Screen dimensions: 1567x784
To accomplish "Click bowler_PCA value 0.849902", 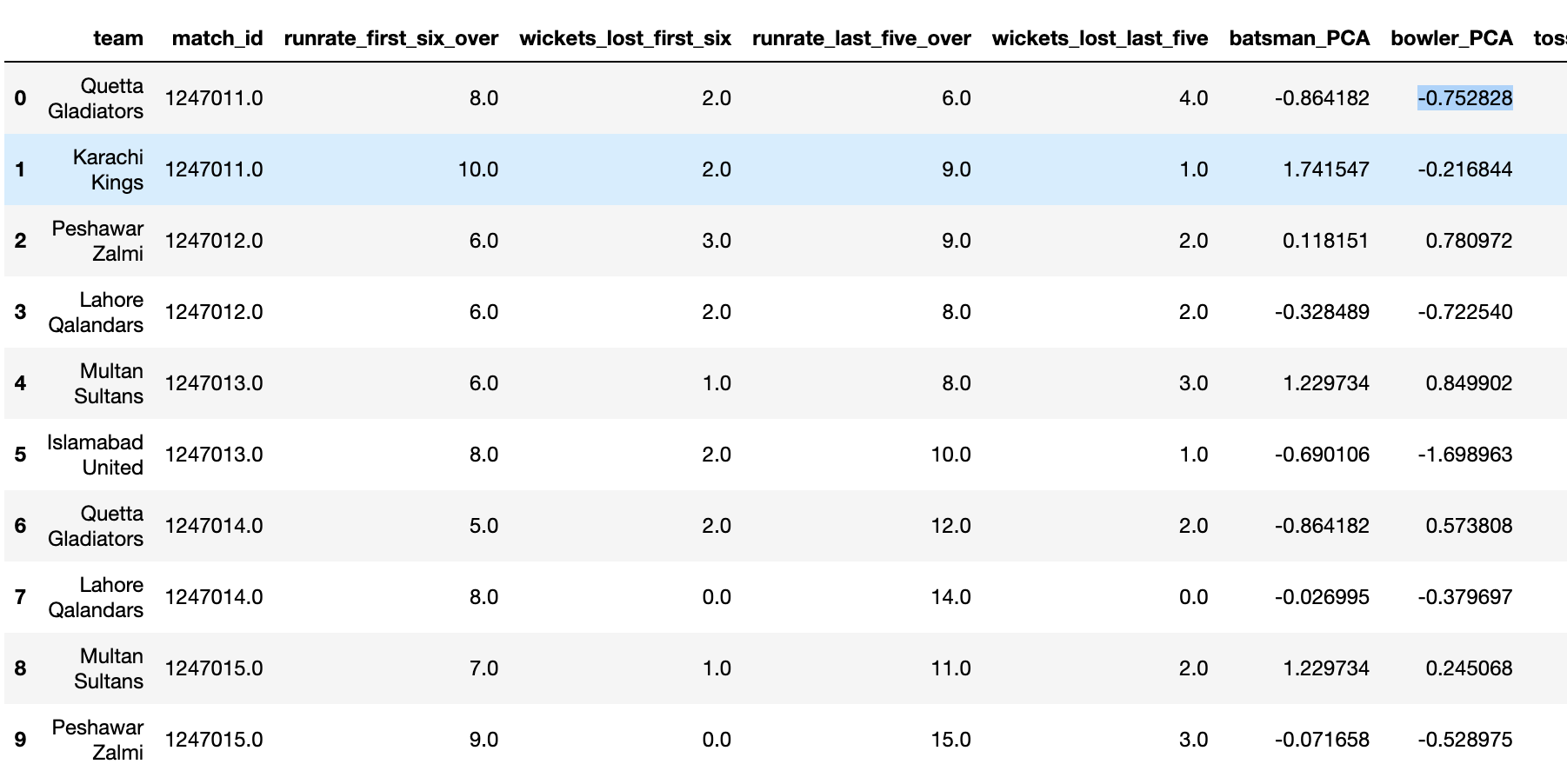I will pyautogui.click(x=1469, y=383).
